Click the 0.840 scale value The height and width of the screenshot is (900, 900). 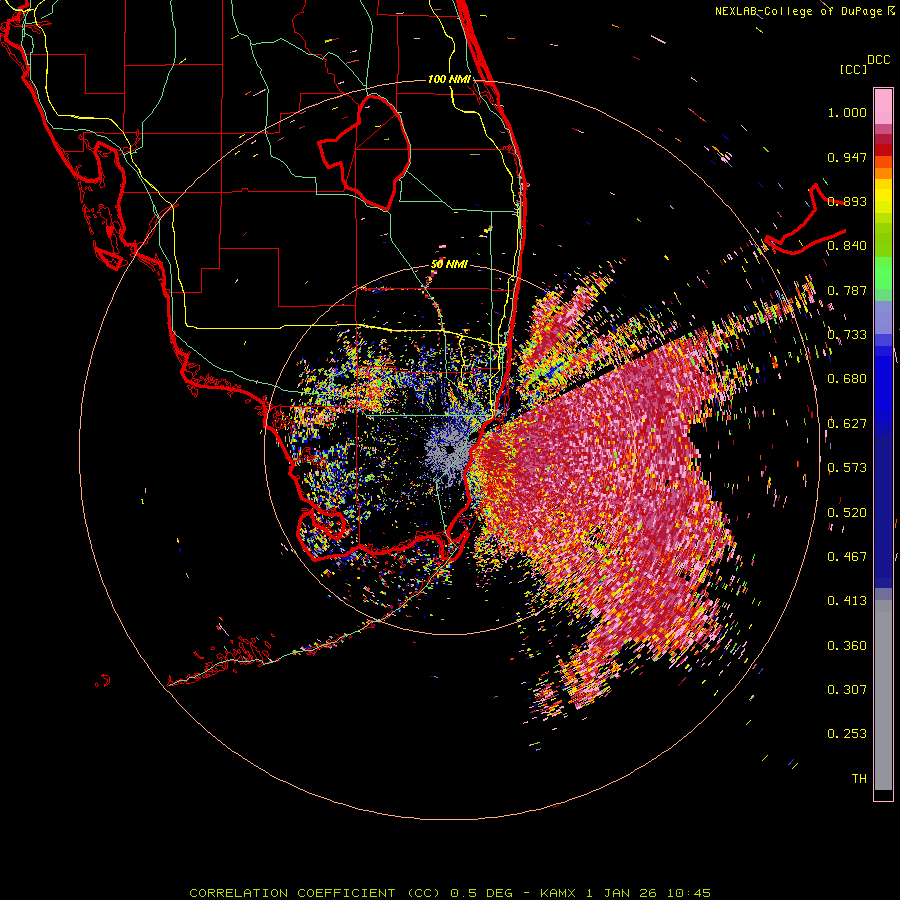[847, 246]
